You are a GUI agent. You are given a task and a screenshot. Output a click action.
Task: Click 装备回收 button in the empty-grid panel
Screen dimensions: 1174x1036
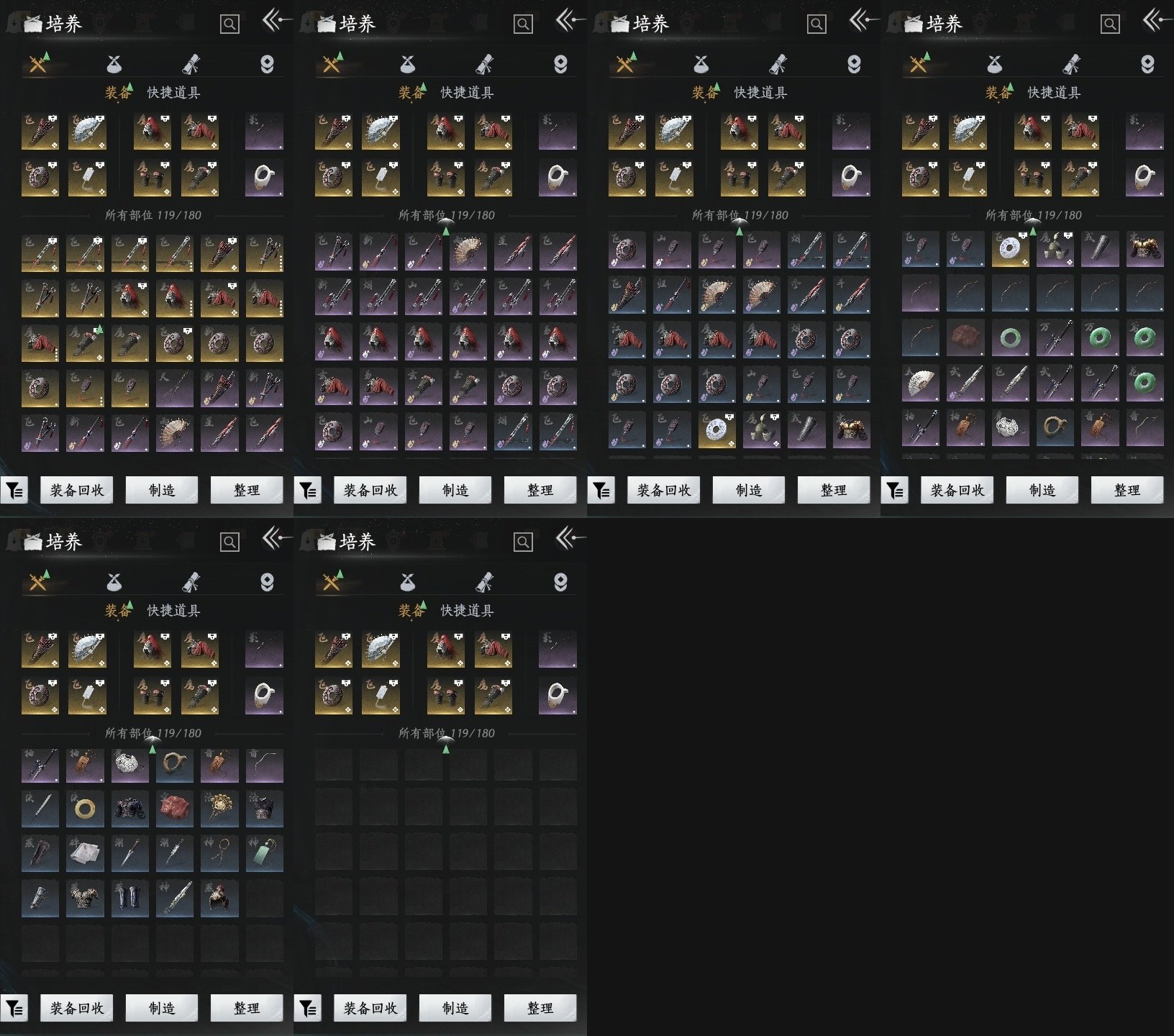[370, 1008]
